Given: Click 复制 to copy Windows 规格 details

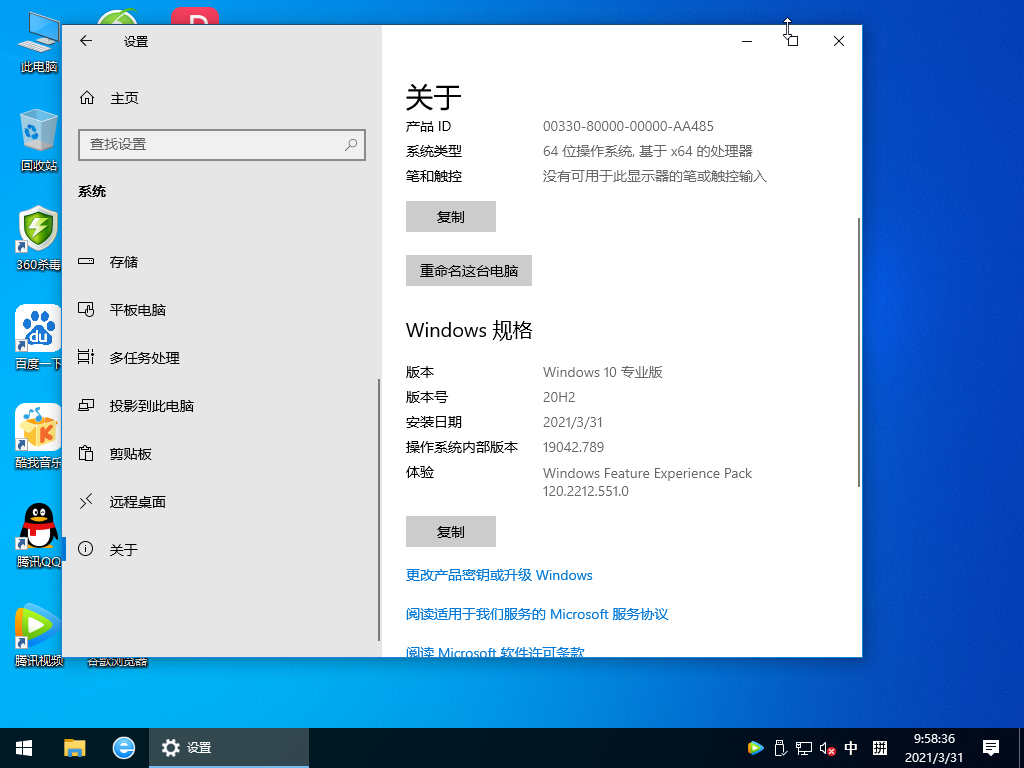Looking at the screenshot, I should pos(450,531).
